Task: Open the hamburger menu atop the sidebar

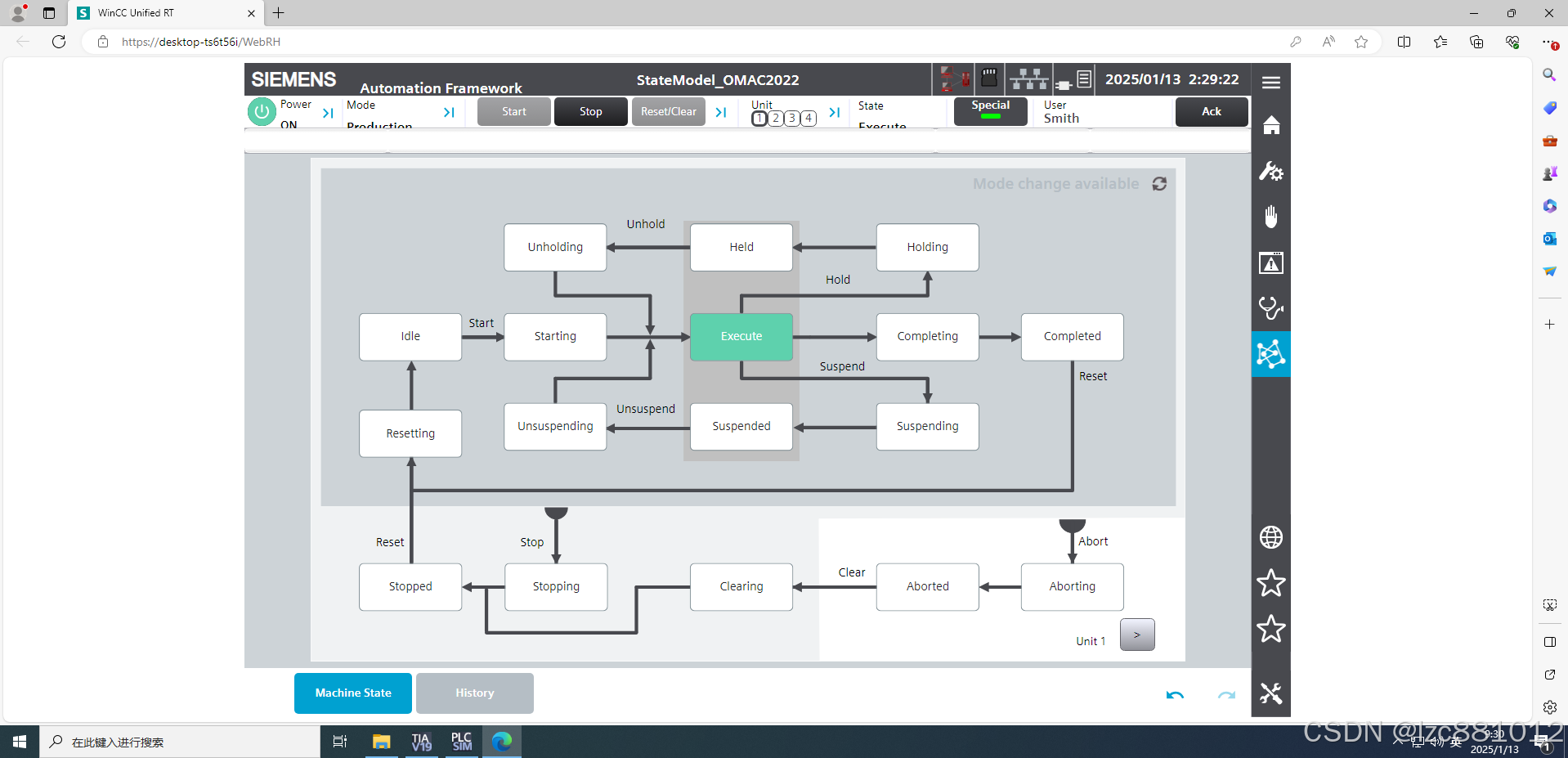Action: tap(1270, 82)
